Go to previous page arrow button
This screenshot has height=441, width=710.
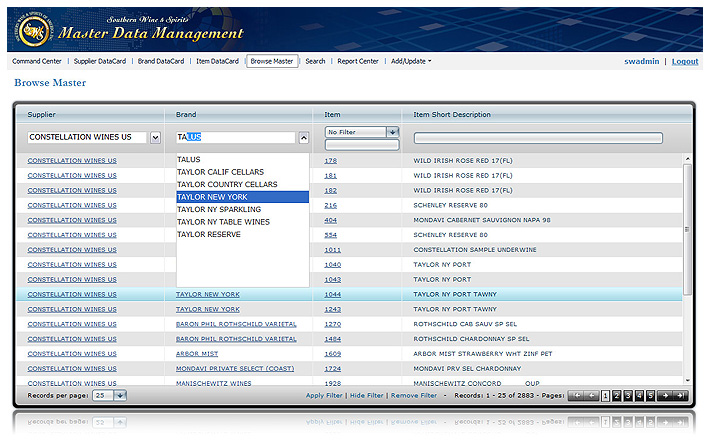click(x=592, y=396)
